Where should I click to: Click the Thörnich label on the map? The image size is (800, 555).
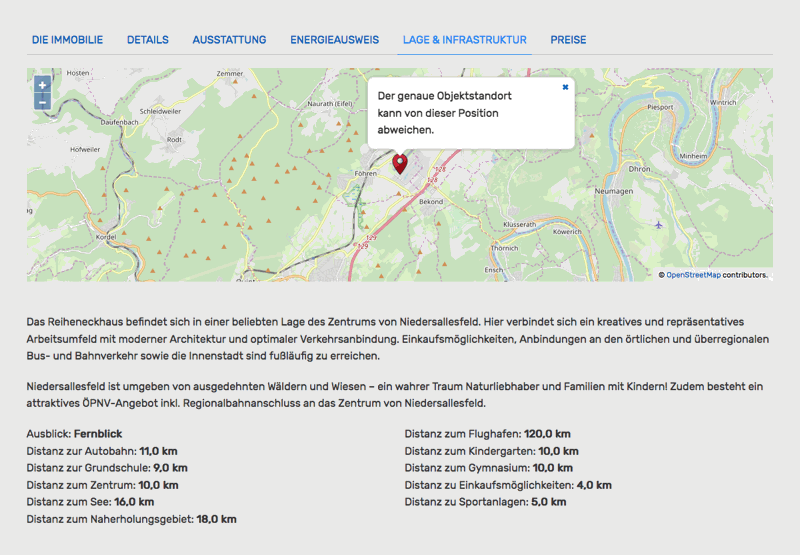504,248
